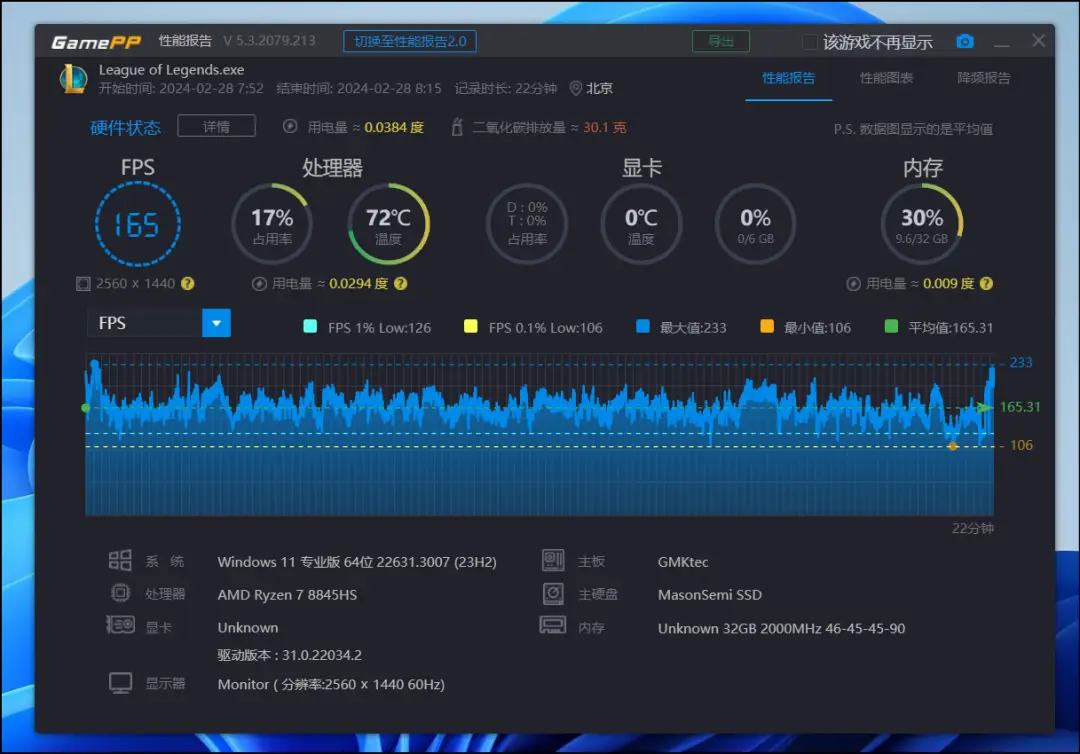Click the 'MasonSemi SSD' disk text
The width and height of the screenshot is (1080, 754).
[x=709, y=595]
